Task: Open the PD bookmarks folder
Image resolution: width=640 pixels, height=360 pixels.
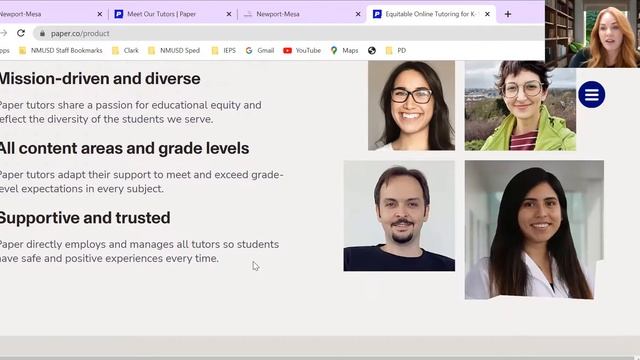Action: (x=396, y=51)
